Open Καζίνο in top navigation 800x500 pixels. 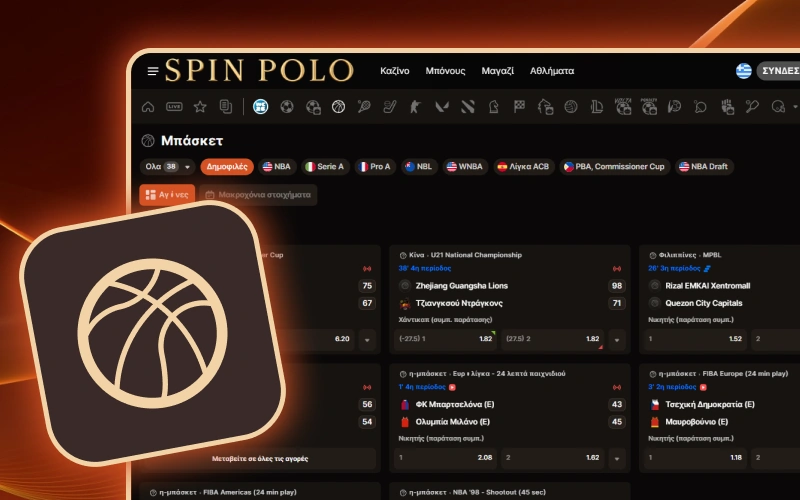tap(394, 71)
